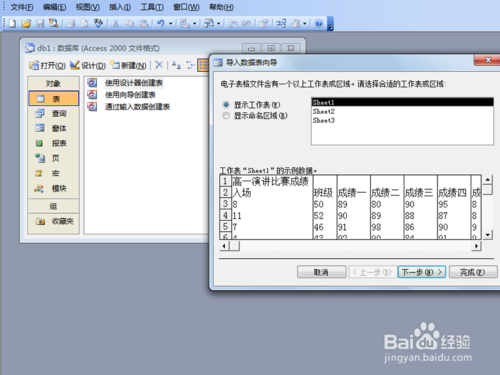This screenshot has width=500, height=375.
Task: Open the Undo dropdown arrow
Action: (170, 24)
